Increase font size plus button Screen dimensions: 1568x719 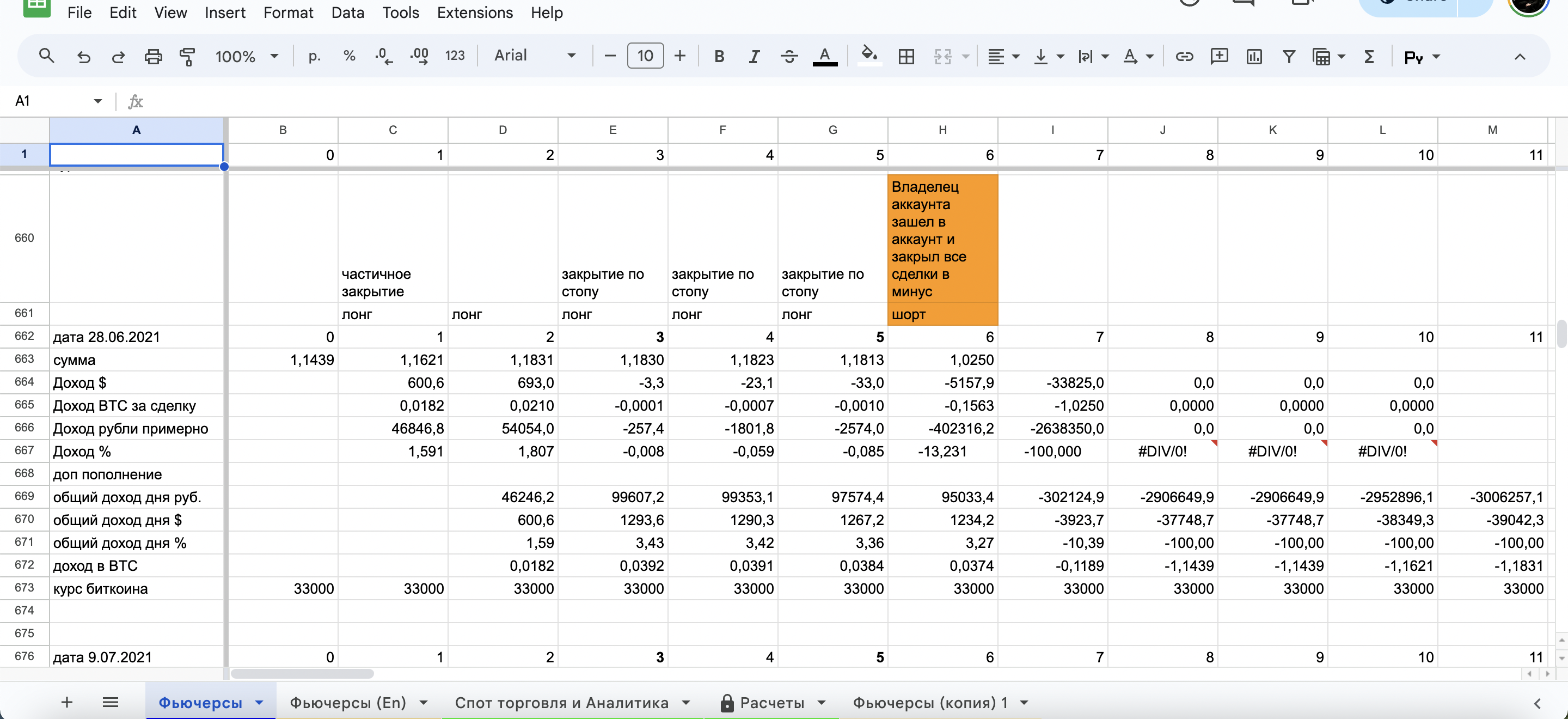[x=680, y=56]
